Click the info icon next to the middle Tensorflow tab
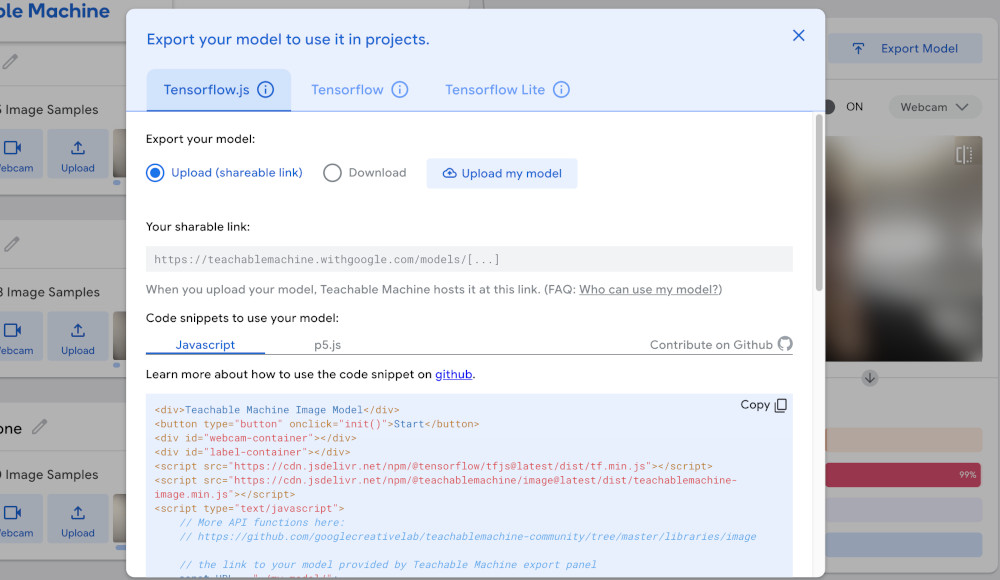Image resolution: width=1000 pixels, height=580 pixels. [x=400, y=90]
